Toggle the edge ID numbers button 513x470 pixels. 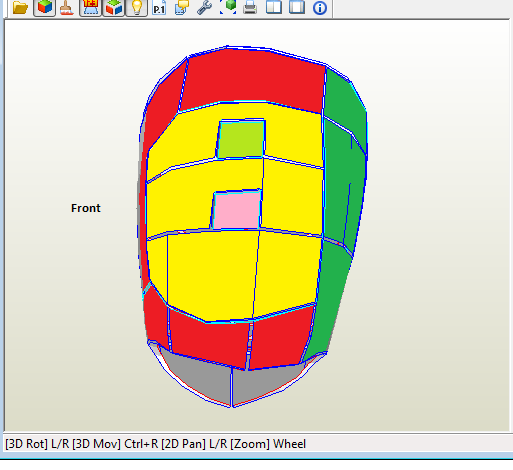click(90, 7)
